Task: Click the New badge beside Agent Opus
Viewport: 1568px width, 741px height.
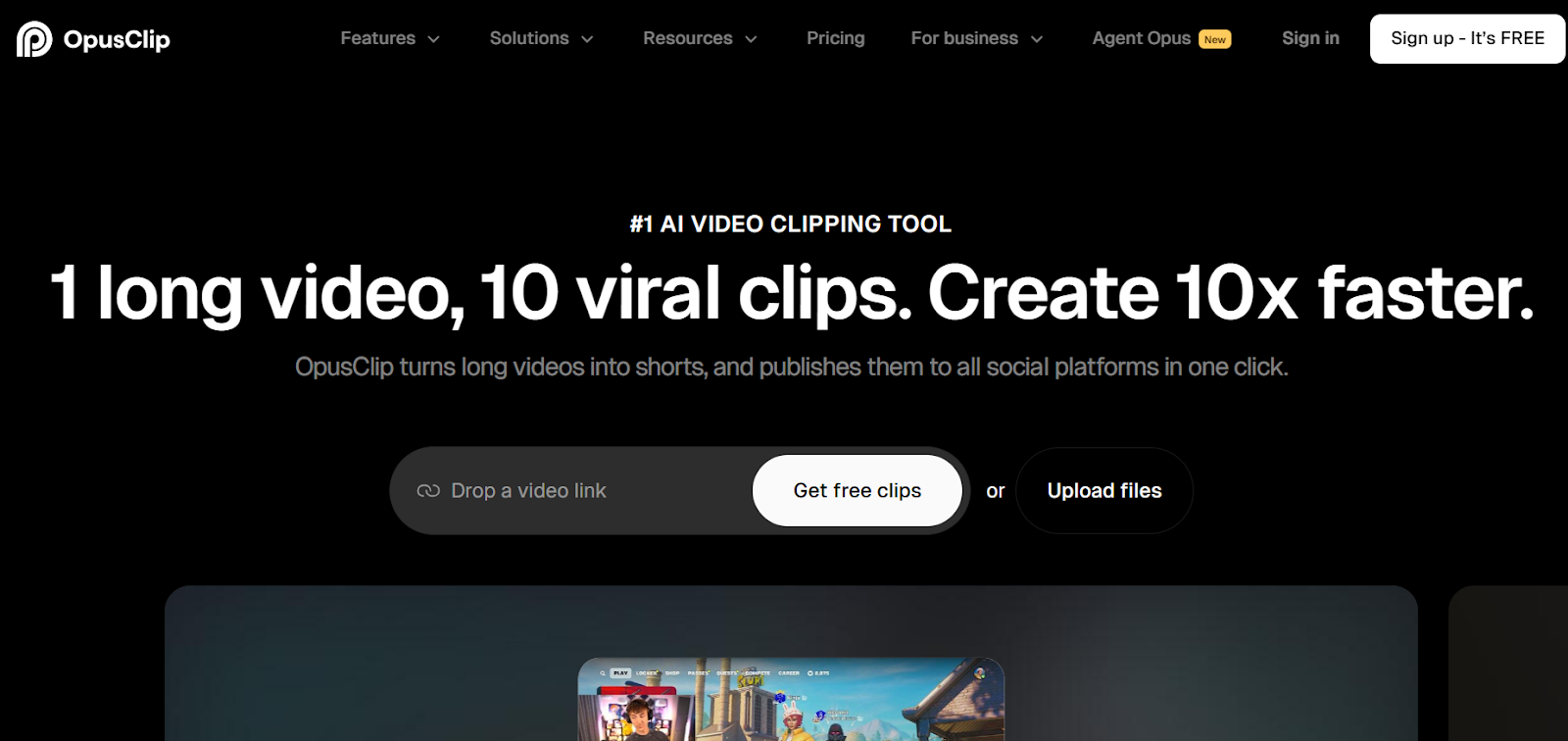Action: 1215,39
